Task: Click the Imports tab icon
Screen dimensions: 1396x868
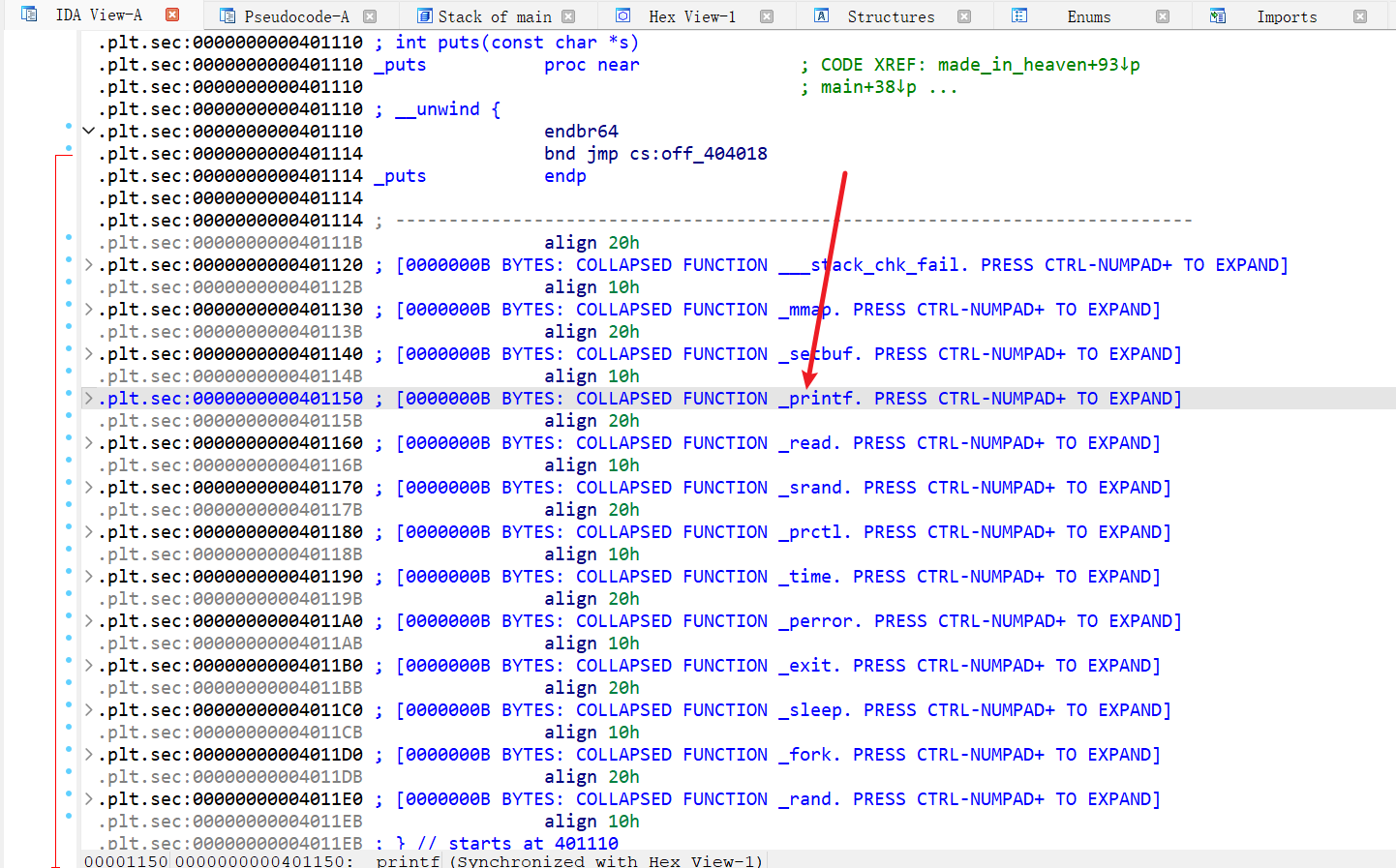Action: (1218, 16)
